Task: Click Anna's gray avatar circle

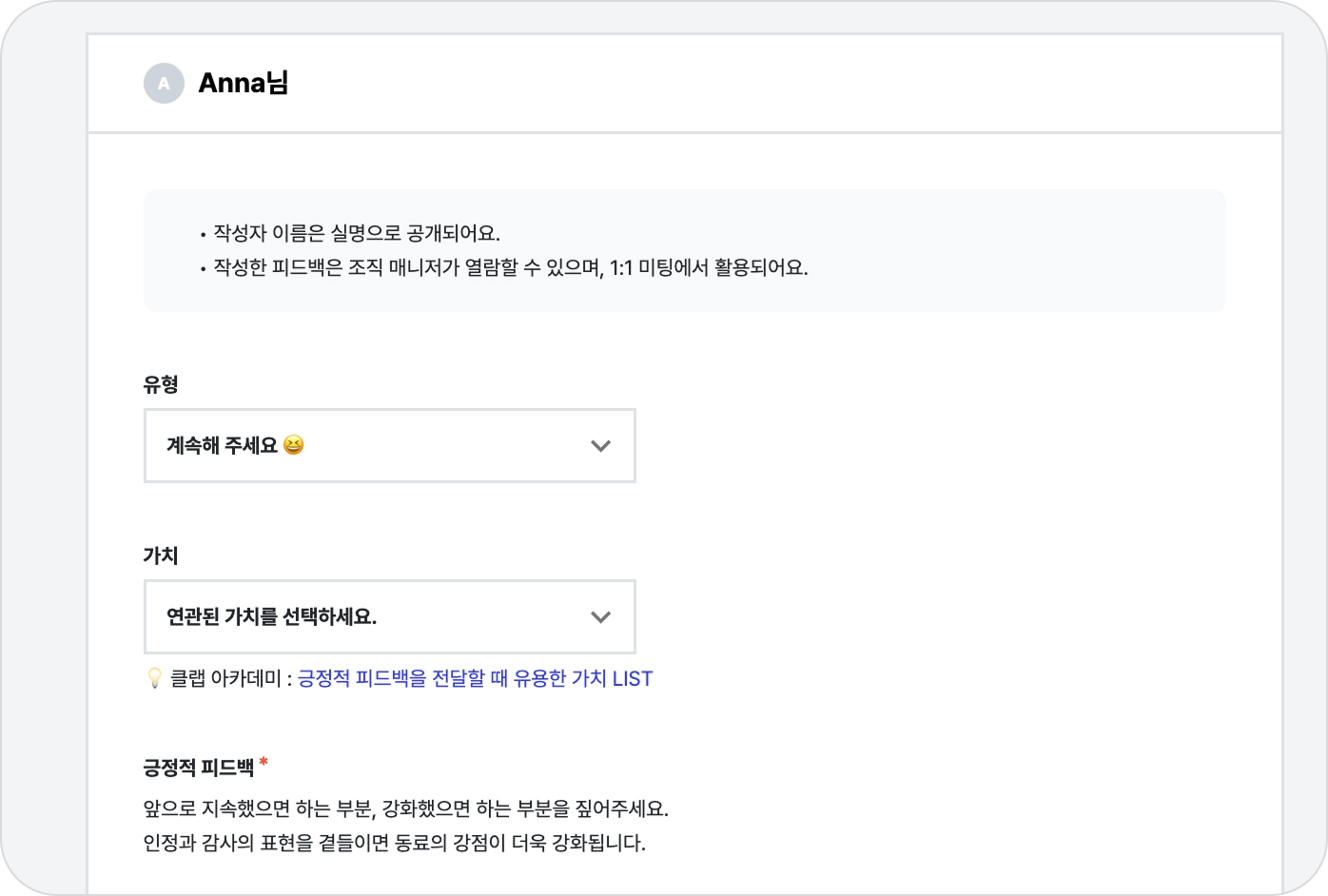Action: click(x=164, y=84)
